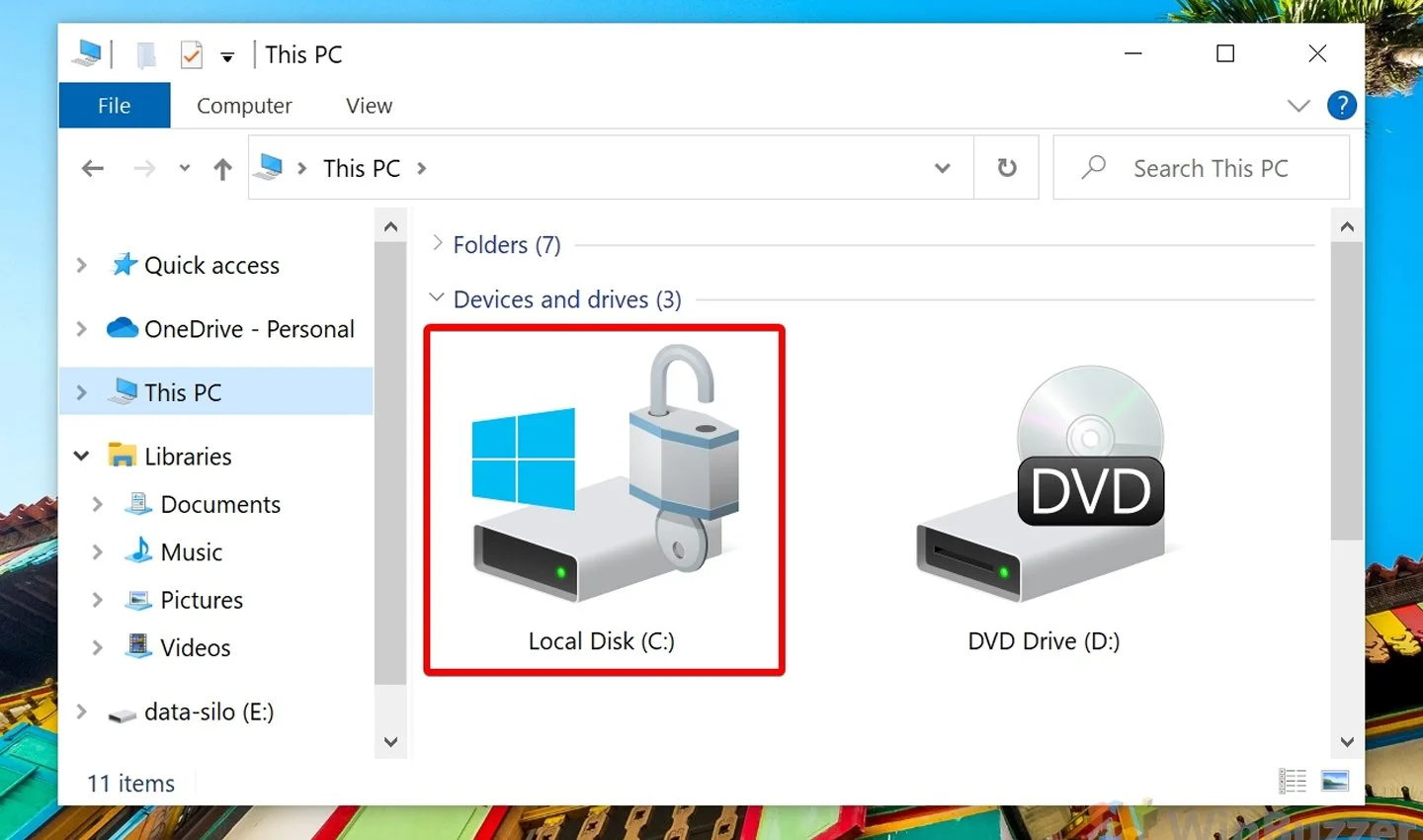Expand the Quick access tree node
1423x840 pixels.
tap(82, 265)
